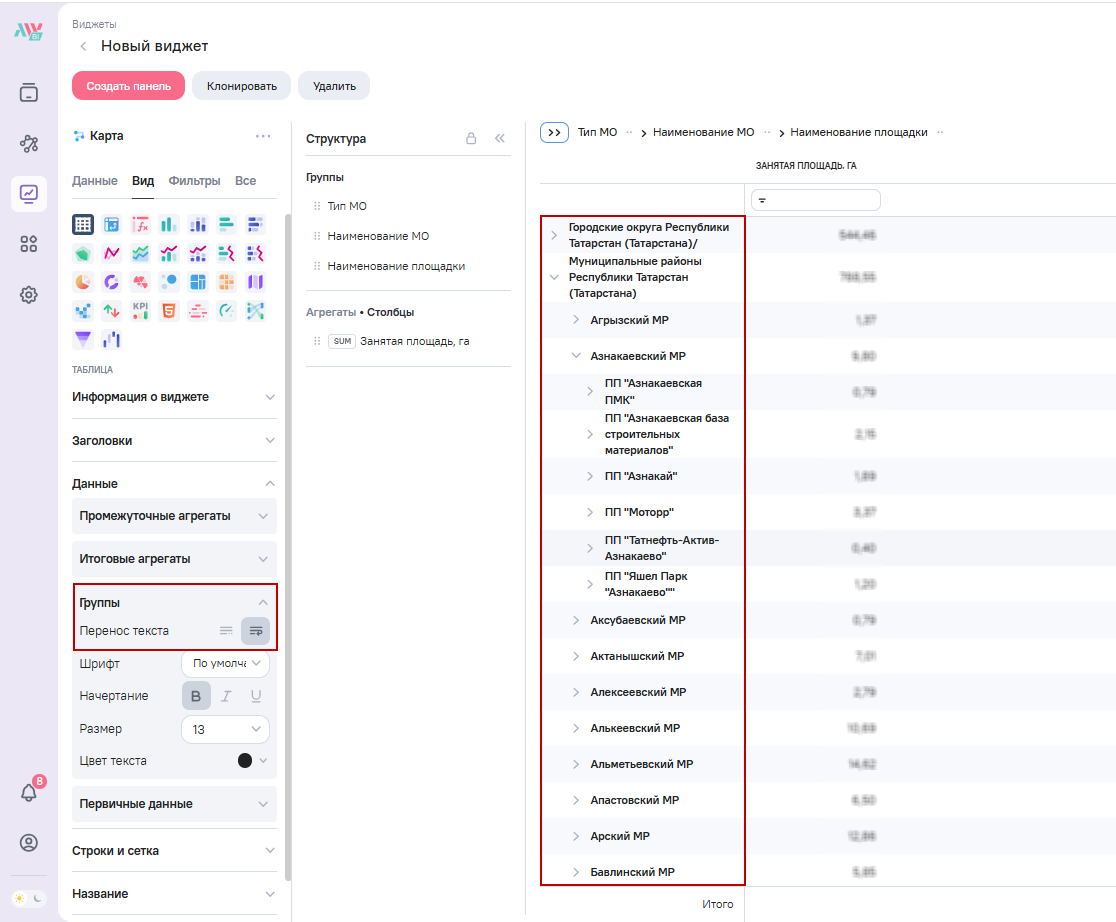Open the notifications bell
1116x922 pixels.
click(x=29, y=792)
